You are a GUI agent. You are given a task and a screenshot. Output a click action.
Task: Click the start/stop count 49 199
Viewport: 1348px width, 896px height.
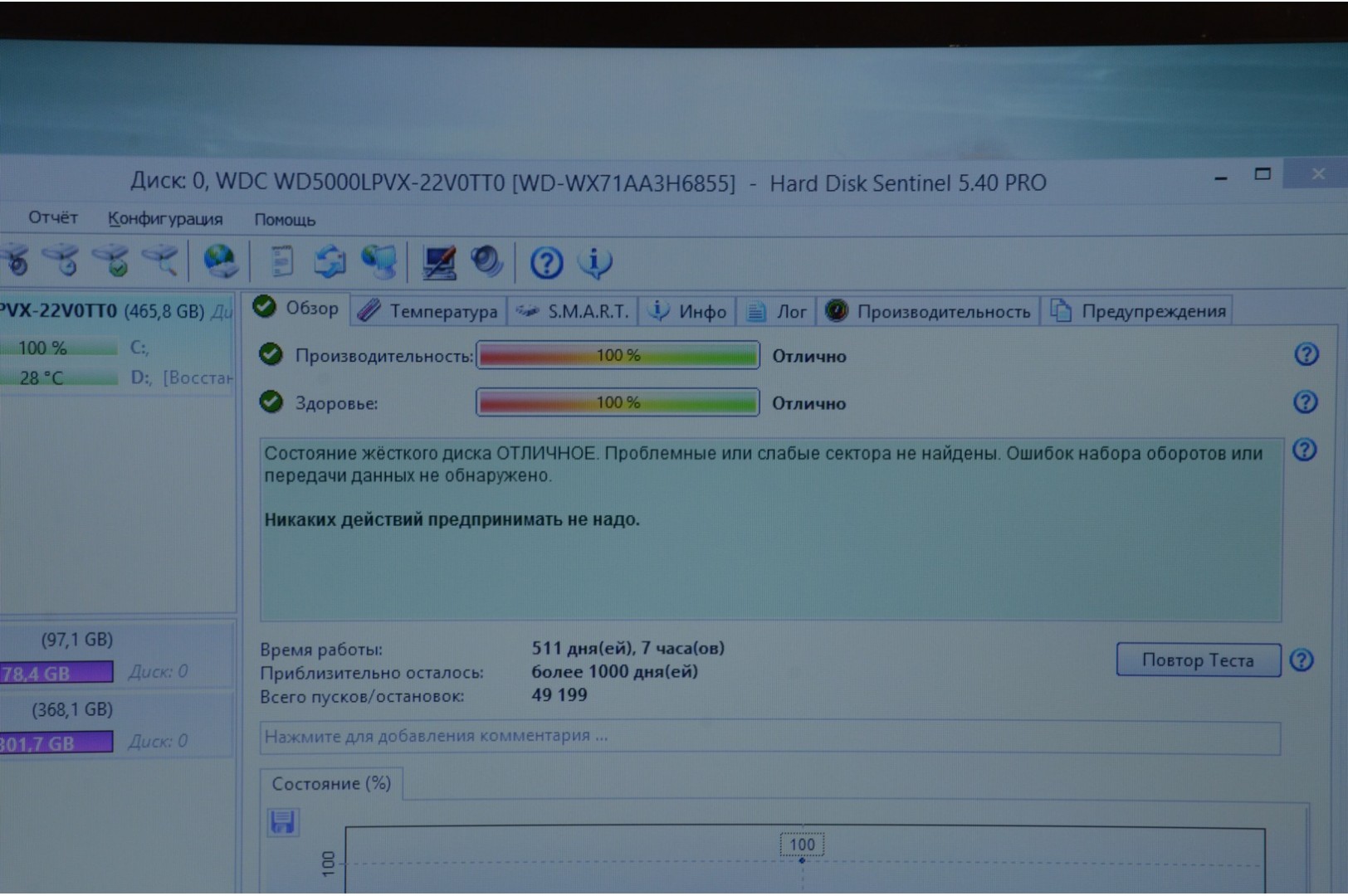click(x=559, y=694)
